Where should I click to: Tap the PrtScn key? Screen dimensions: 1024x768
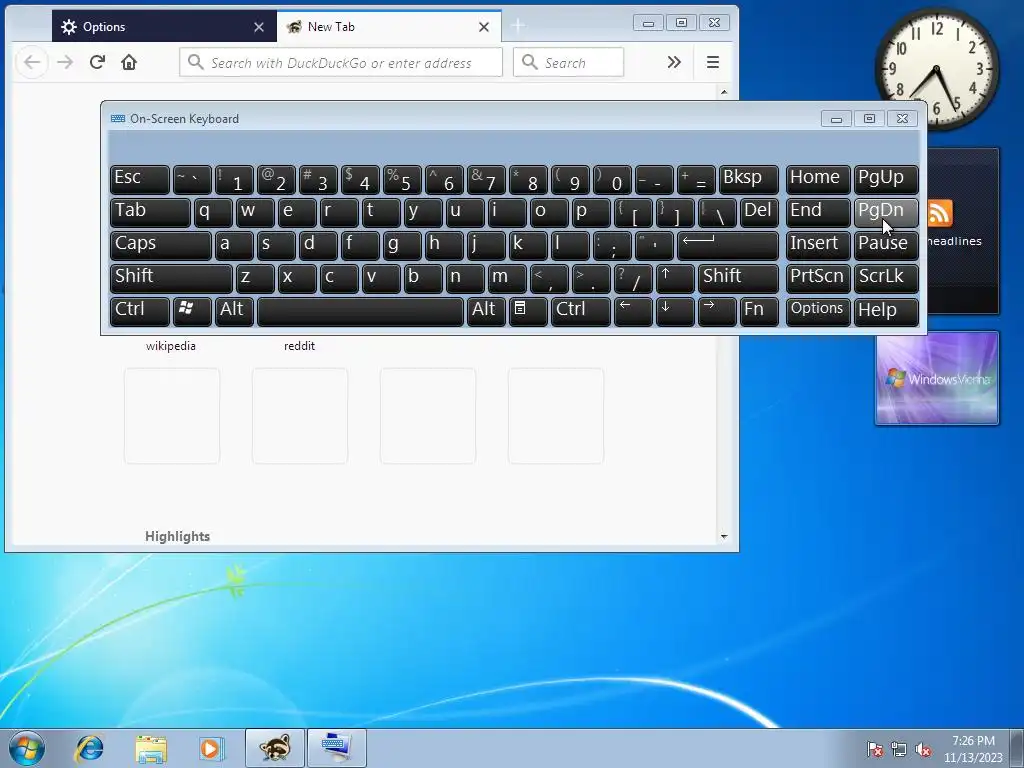point(818,278)
